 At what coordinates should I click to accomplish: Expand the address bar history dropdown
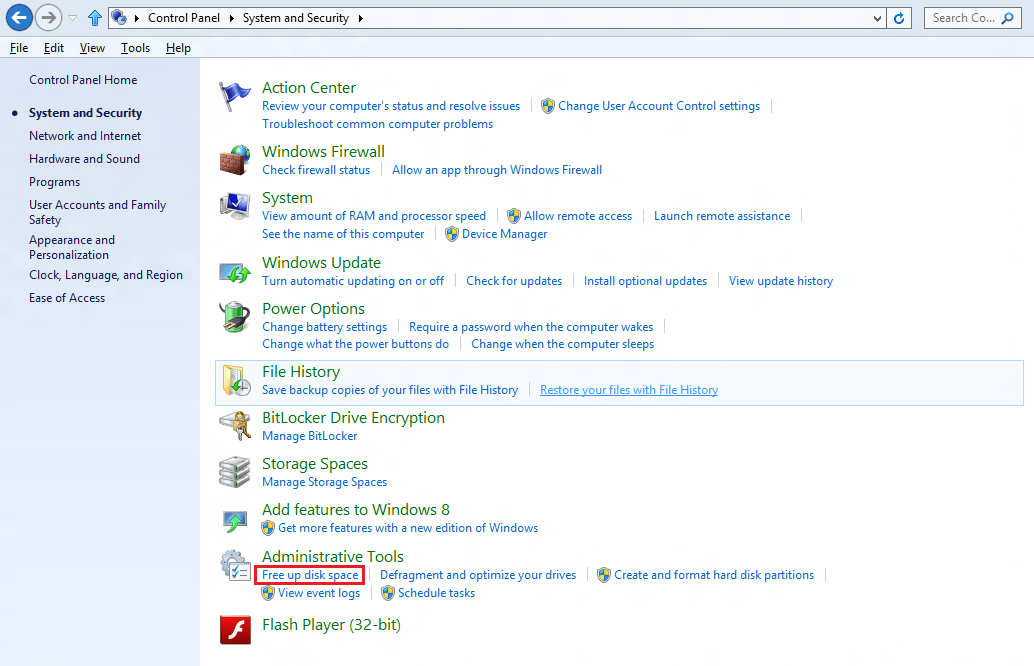tap(877, 18)
